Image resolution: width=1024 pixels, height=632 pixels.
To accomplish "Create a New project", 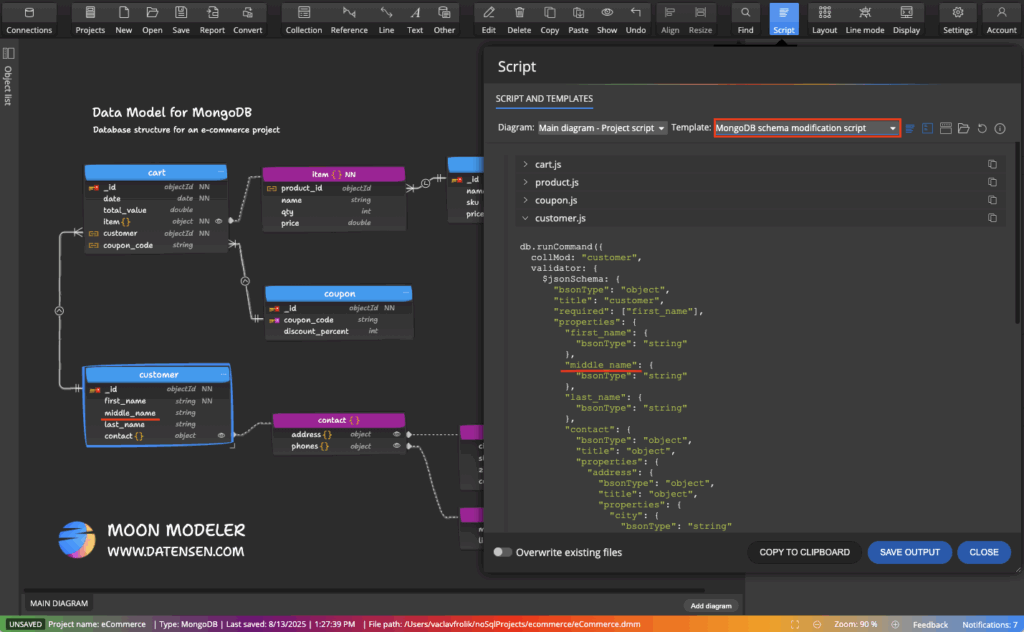I will (123, 20).
